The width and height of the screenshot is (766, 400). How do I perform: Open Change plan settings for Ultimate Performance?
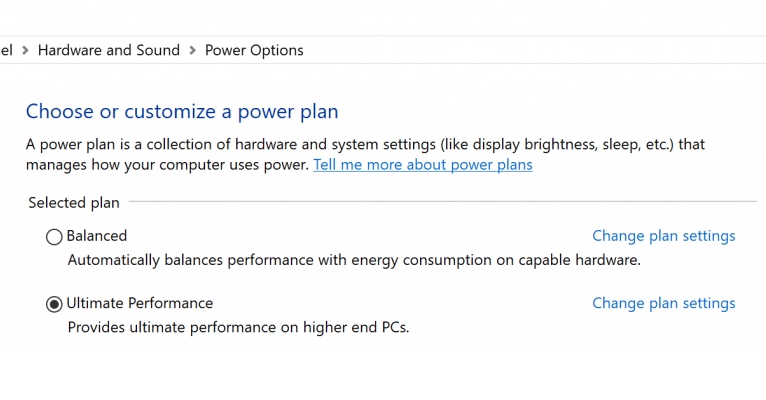coord(663,303)
